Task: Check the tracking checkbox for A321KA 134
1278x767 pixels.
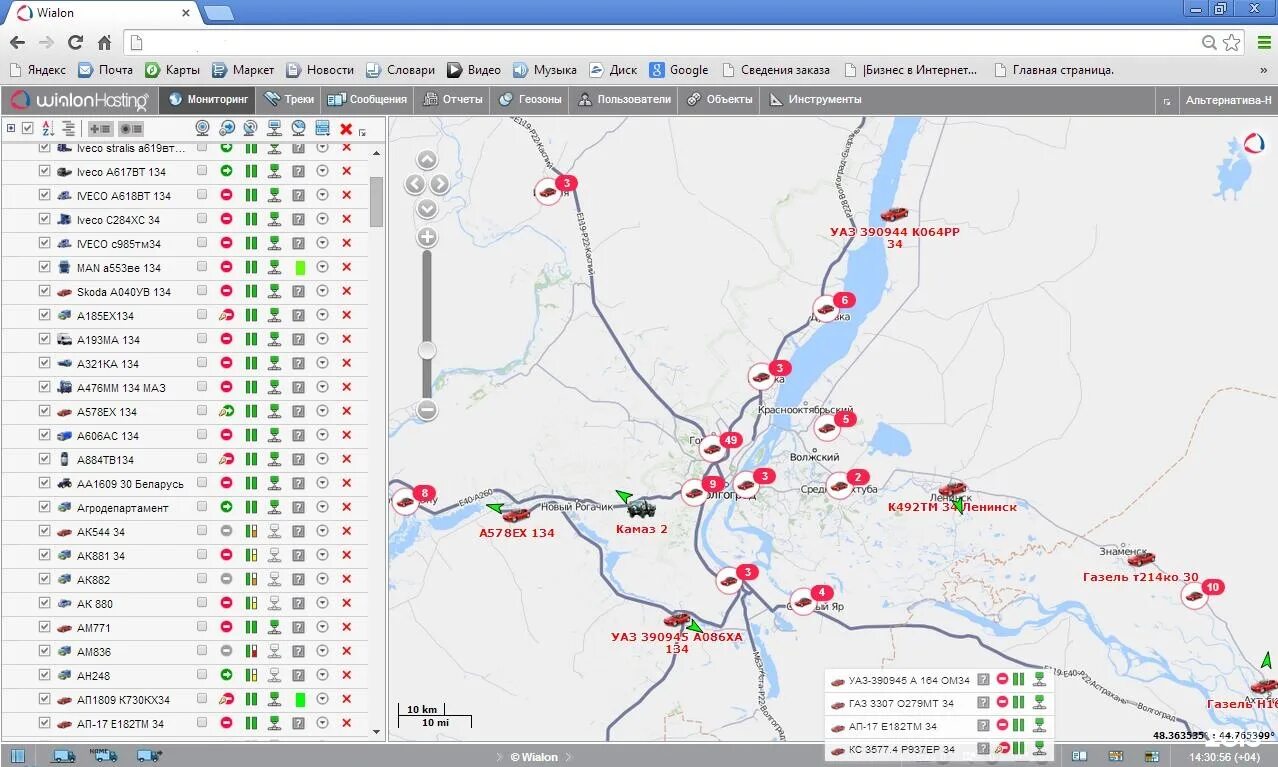Action: pyautogui.click(x=202, y=363)
